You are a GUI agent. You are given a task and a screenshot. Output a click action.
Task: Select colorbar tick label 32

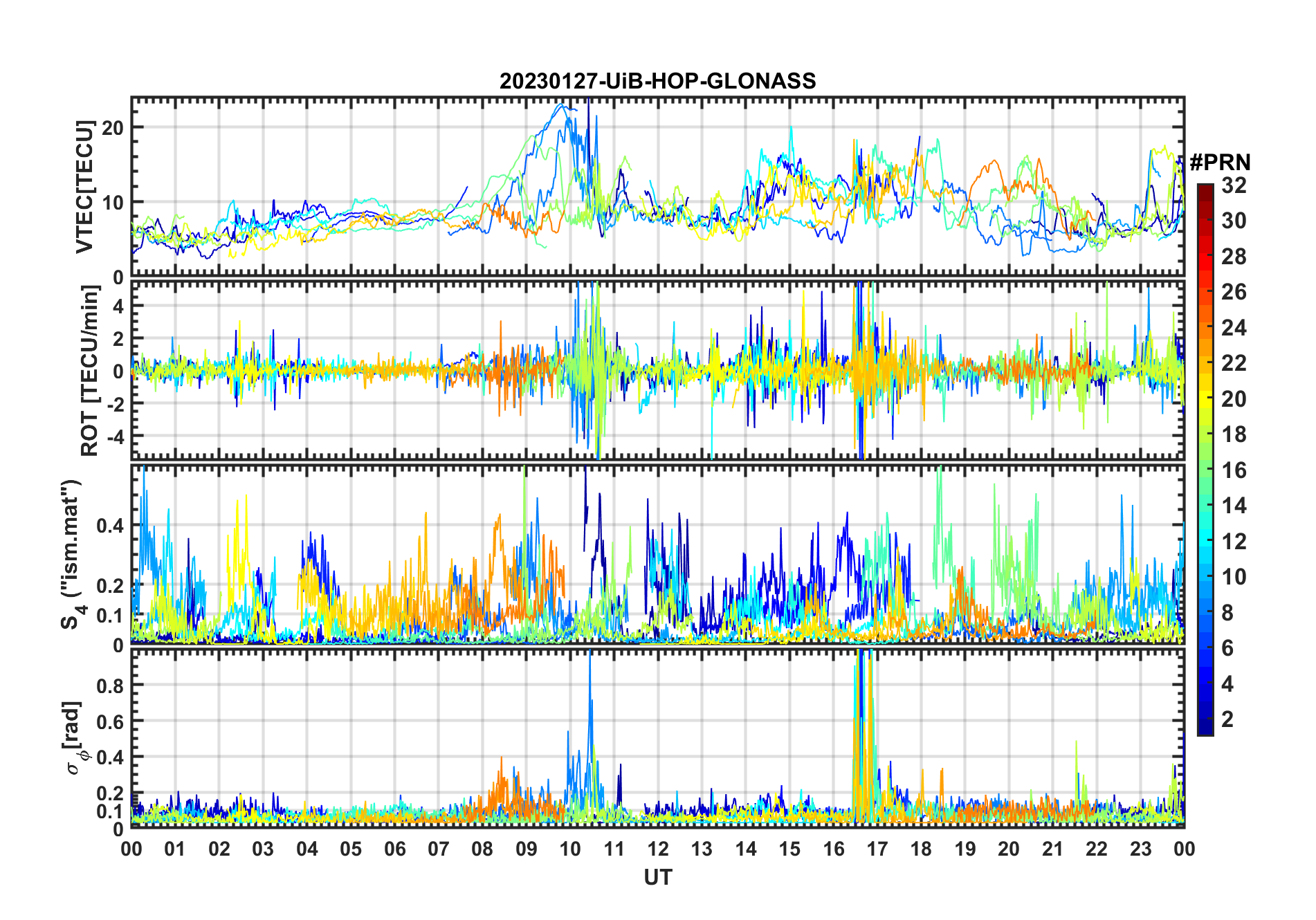point(1234,185)
